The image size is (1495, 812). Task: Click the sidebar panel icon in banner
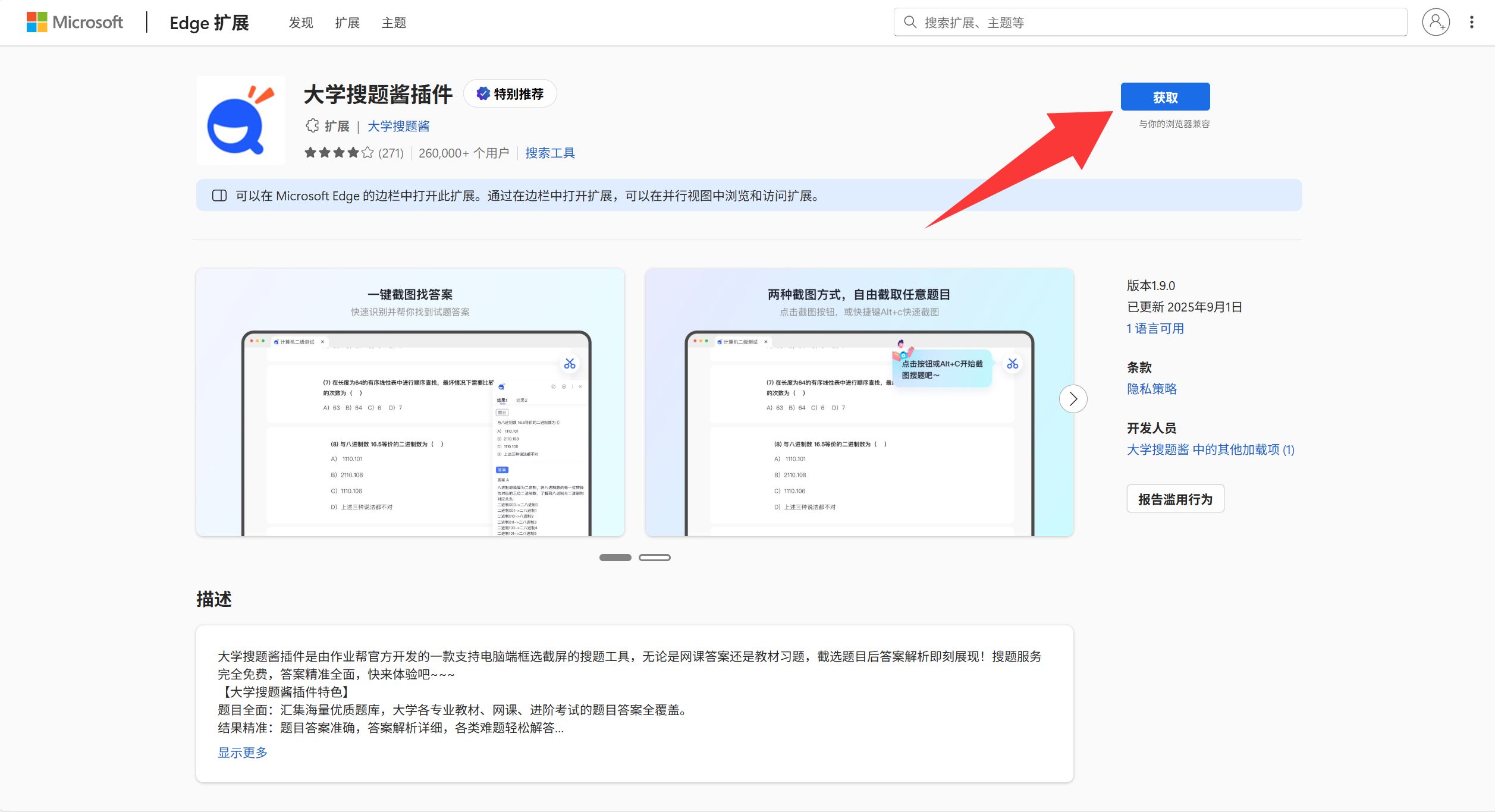tap(219, 196)
